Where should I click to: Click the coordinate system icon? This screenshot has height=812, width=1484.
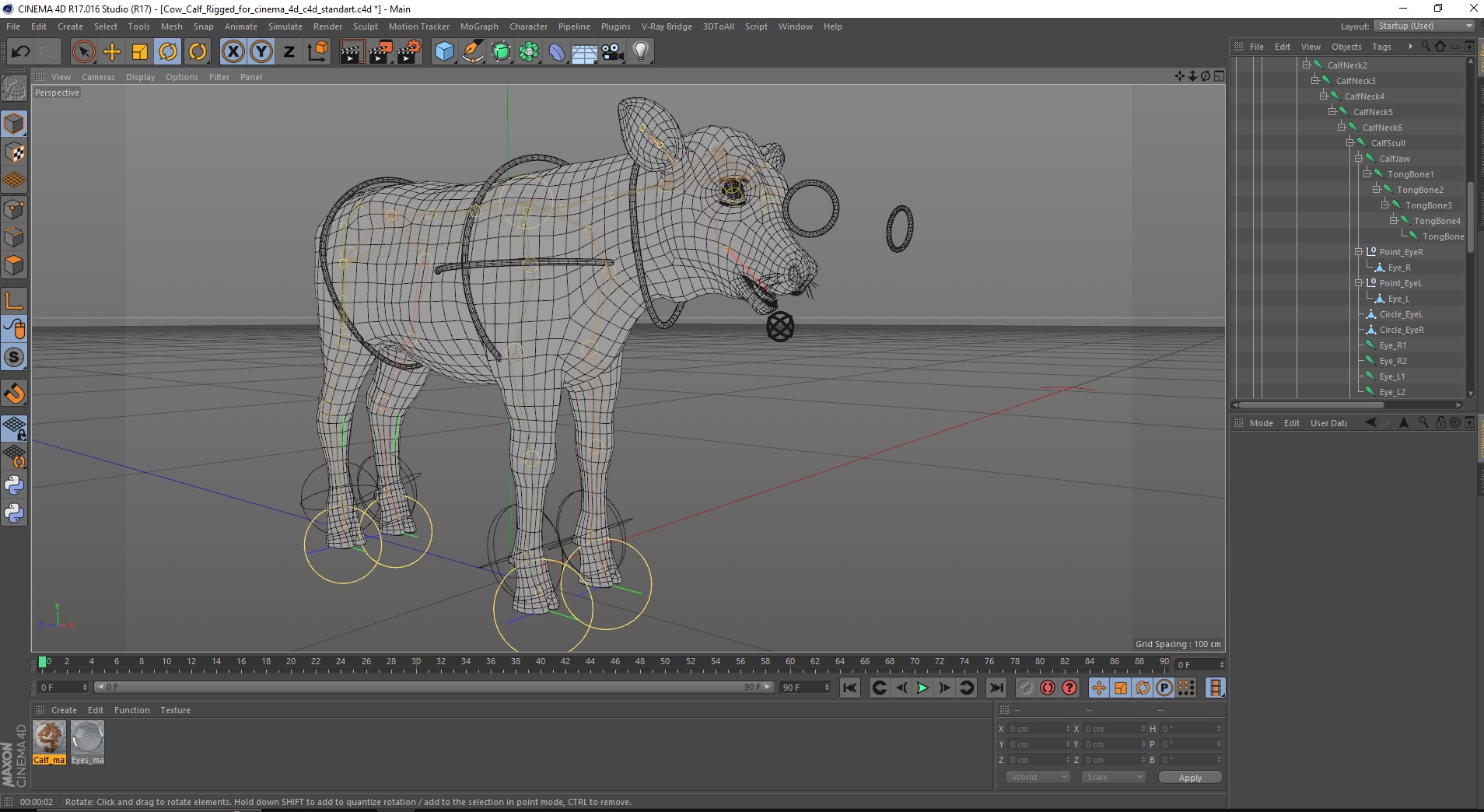pyautogui.click(x=317, y=52)
